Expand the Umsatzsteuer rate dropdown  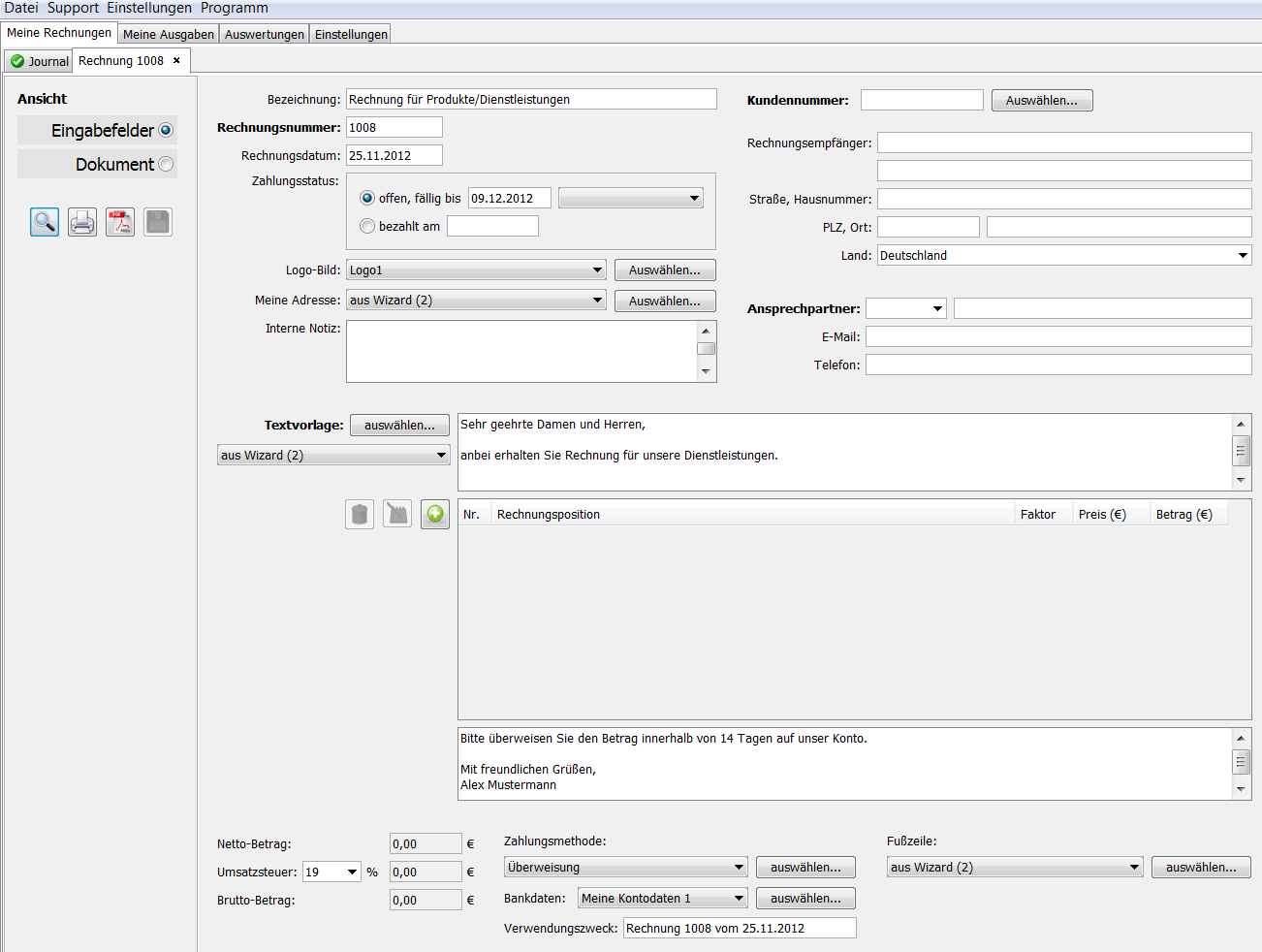coord(352,873)
